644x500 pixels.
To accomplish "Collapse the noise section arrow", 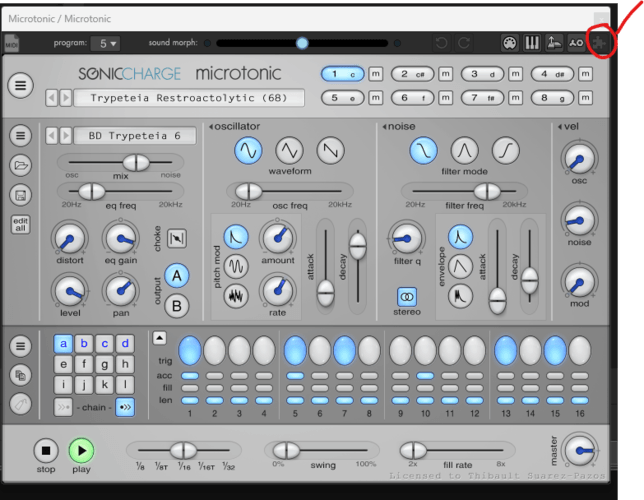I will click(382, 126).
